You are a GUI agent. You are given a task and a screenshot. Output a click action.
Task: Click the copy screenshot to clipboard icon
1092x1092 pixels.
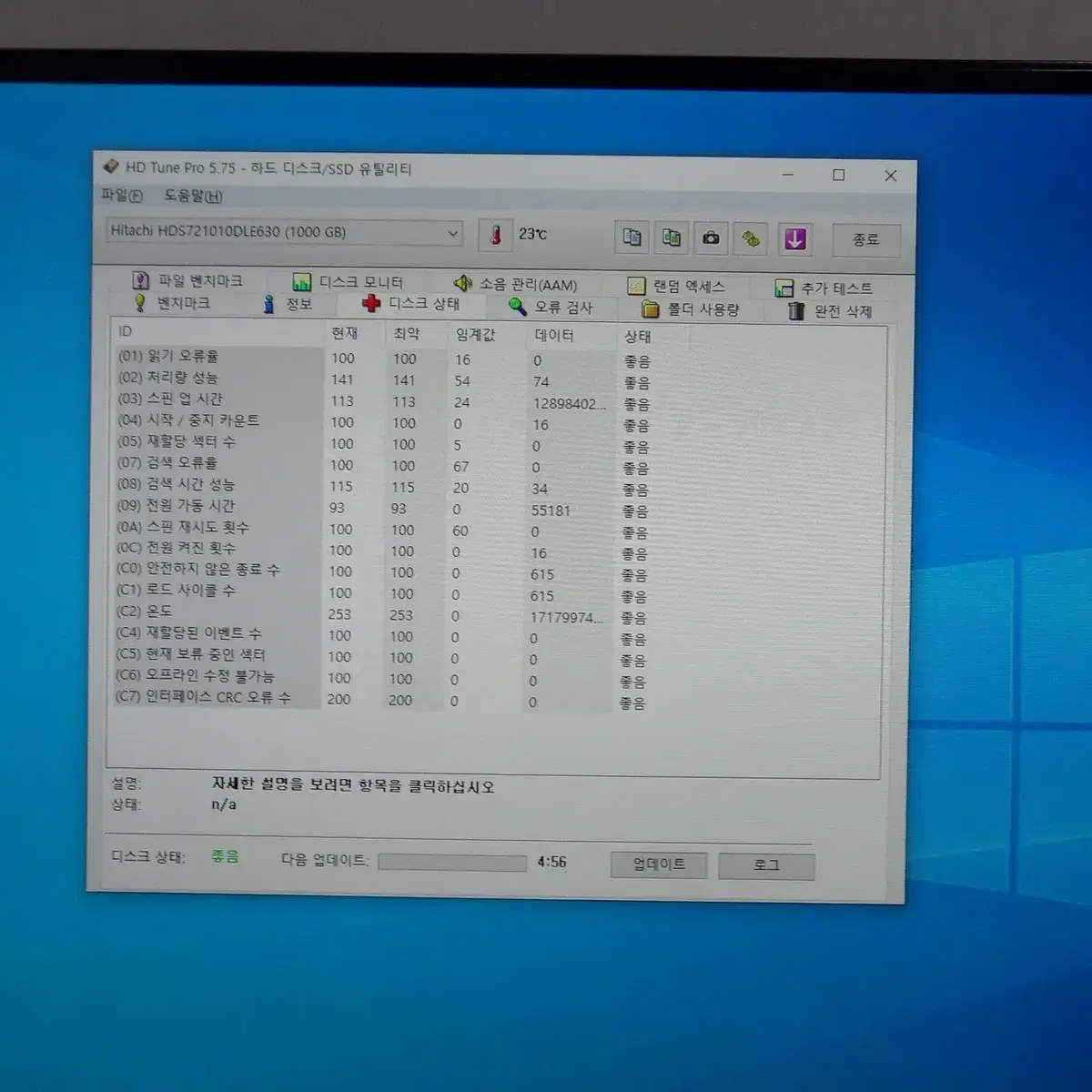coord(672,238)
